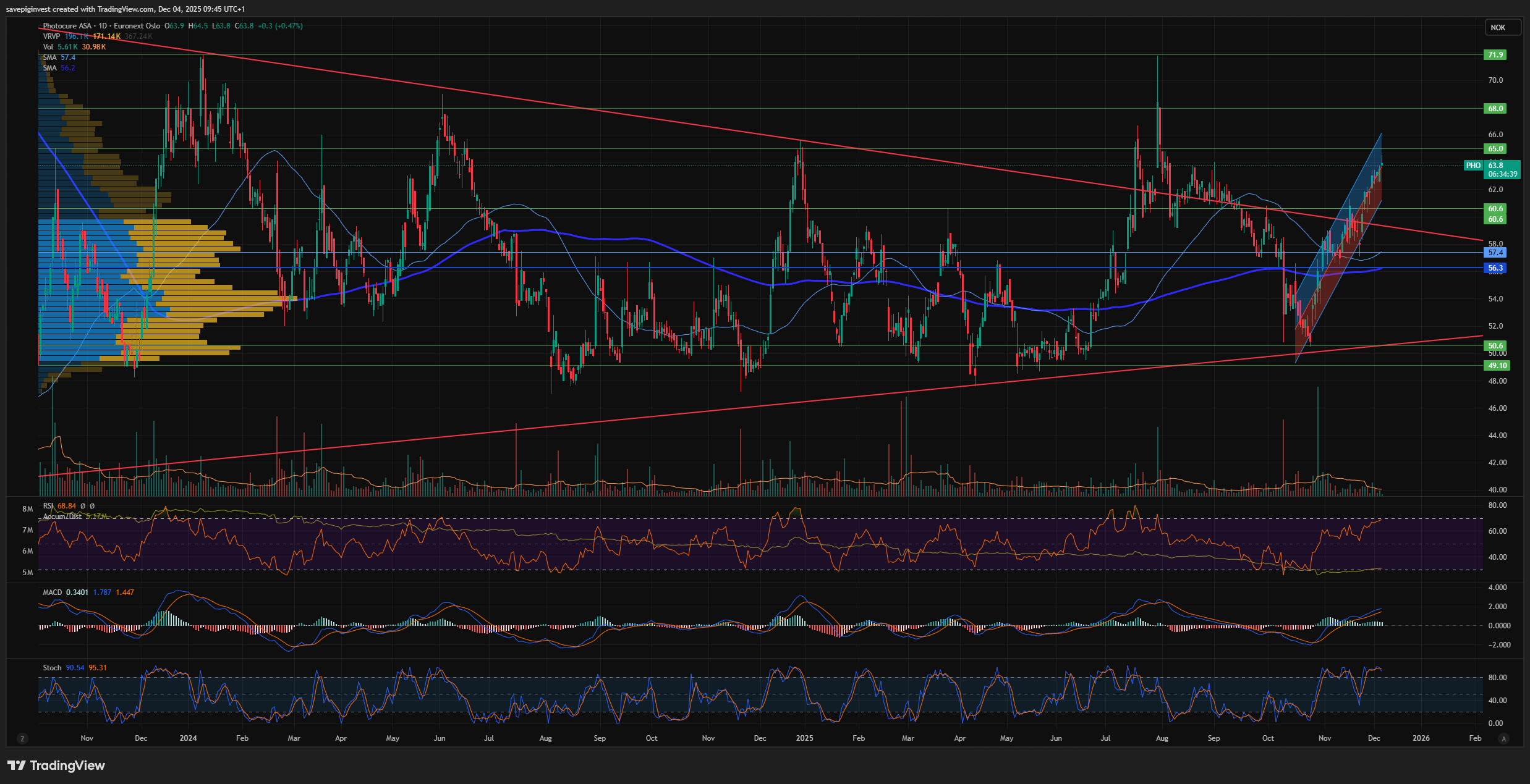1530x784 pixels.
Task: Open the NOK currency dropdown
Action: (1502, 28)
